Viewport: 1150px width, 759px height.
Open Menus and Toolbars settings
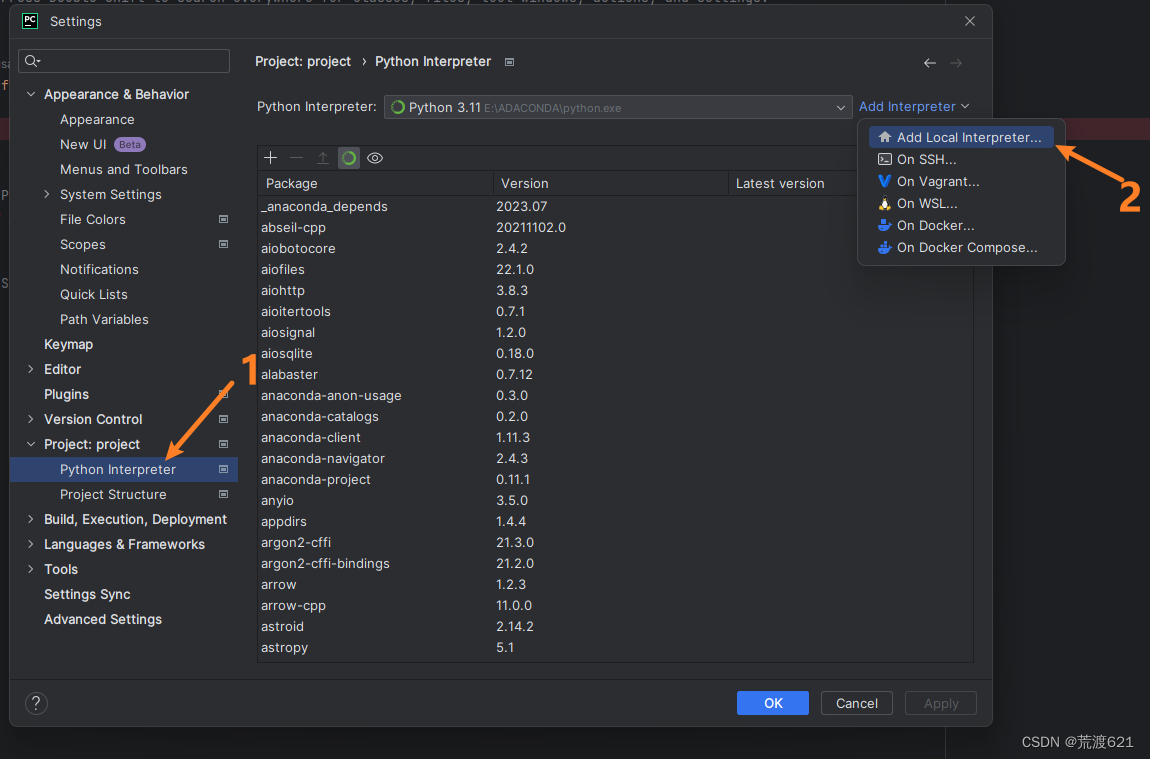coord(124,169)
